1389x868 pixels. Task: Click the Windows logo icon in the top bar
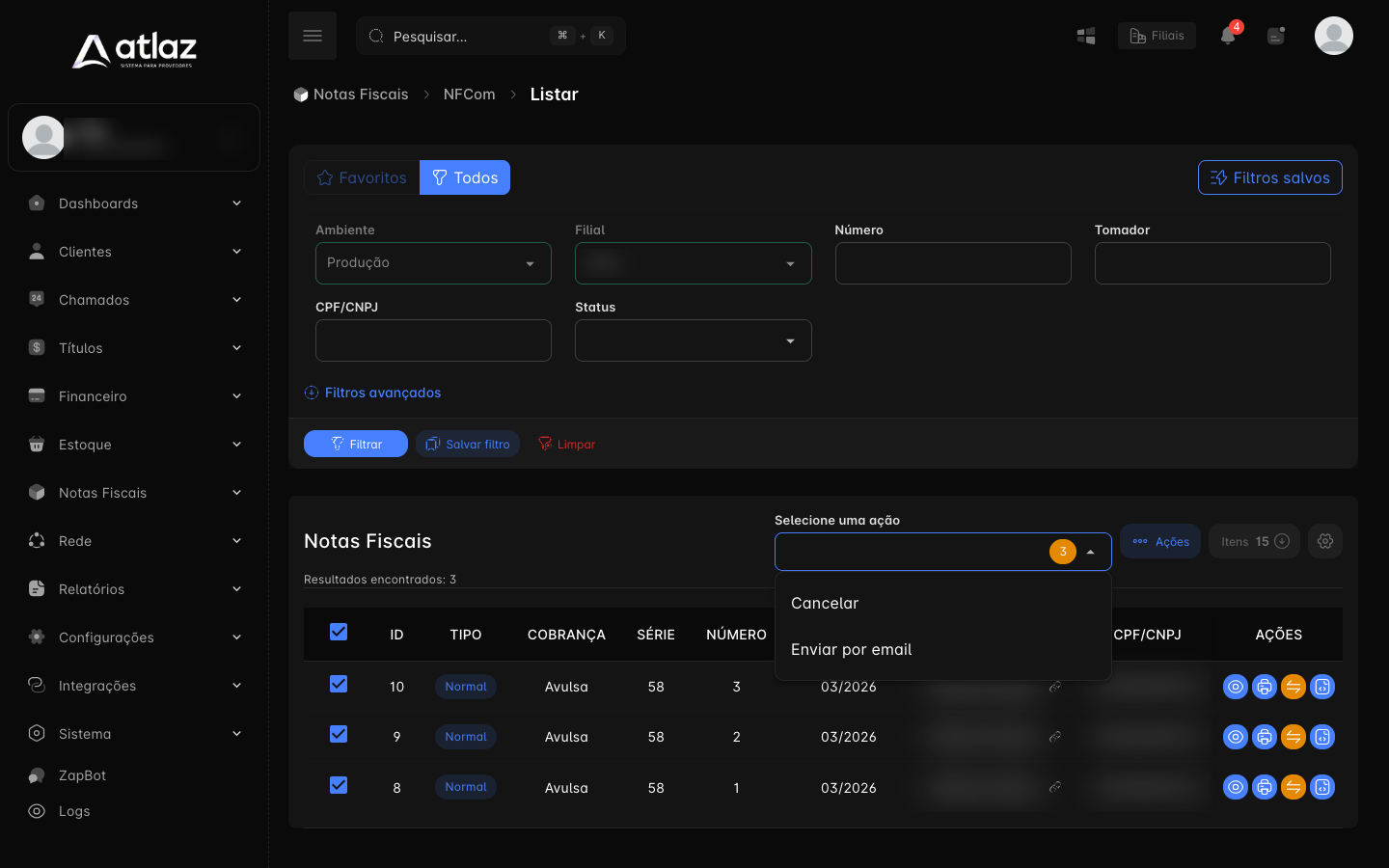pyautogui.click(x=1086, y=36)
